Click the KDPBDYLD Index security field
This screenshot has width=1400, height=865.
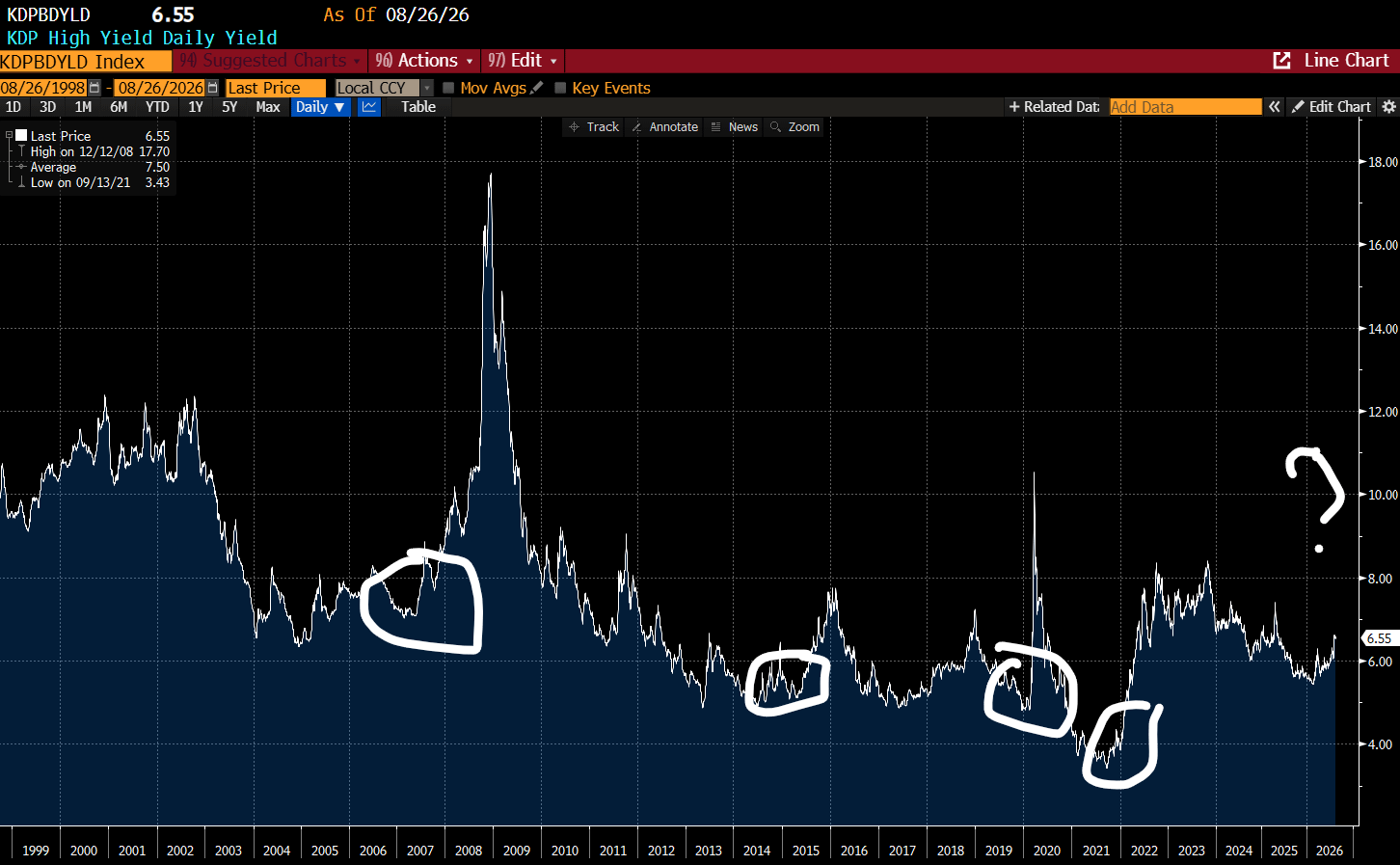coord(85,62)
